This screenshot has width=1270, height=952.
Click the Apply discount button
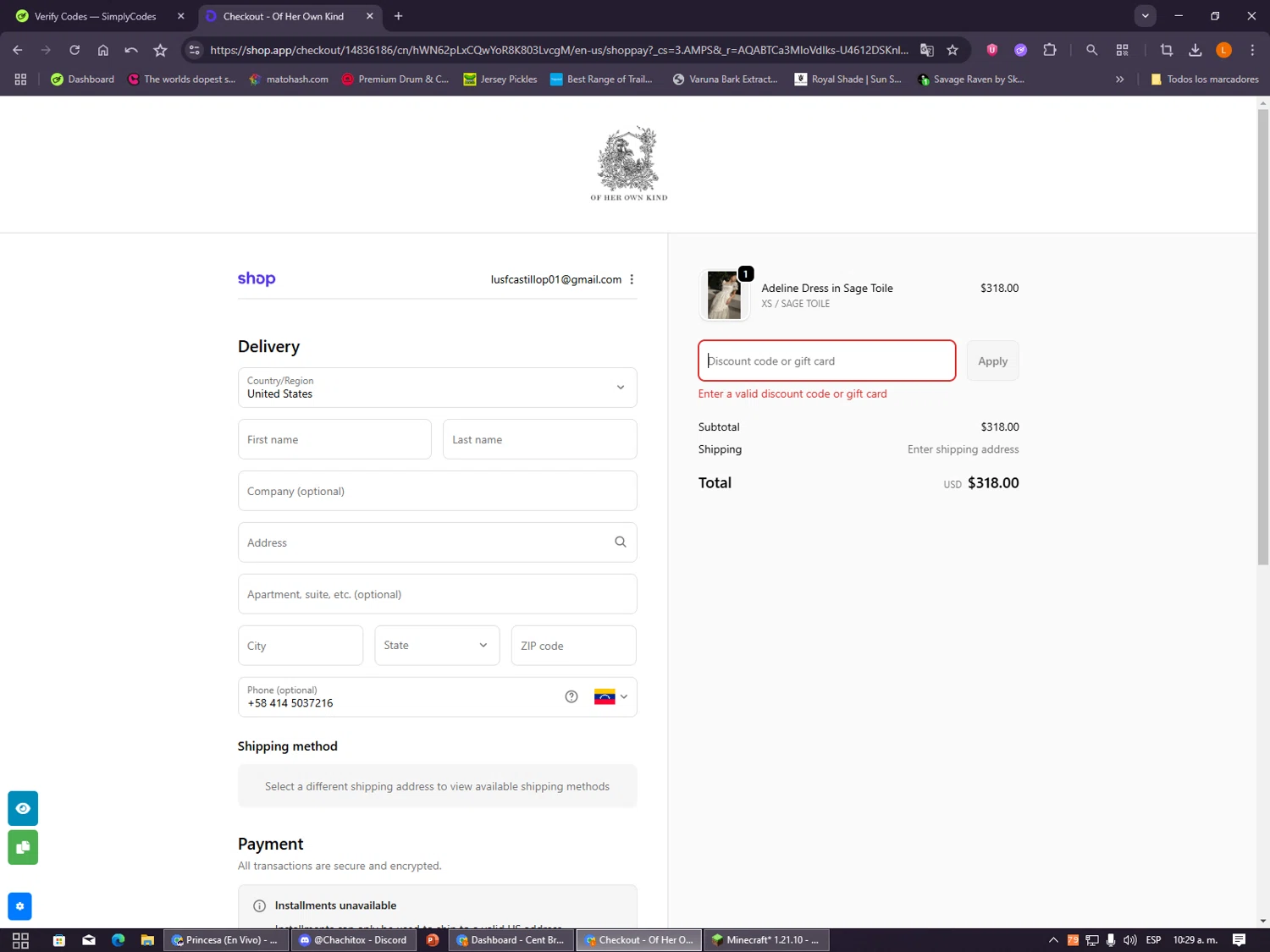(992, 360)
